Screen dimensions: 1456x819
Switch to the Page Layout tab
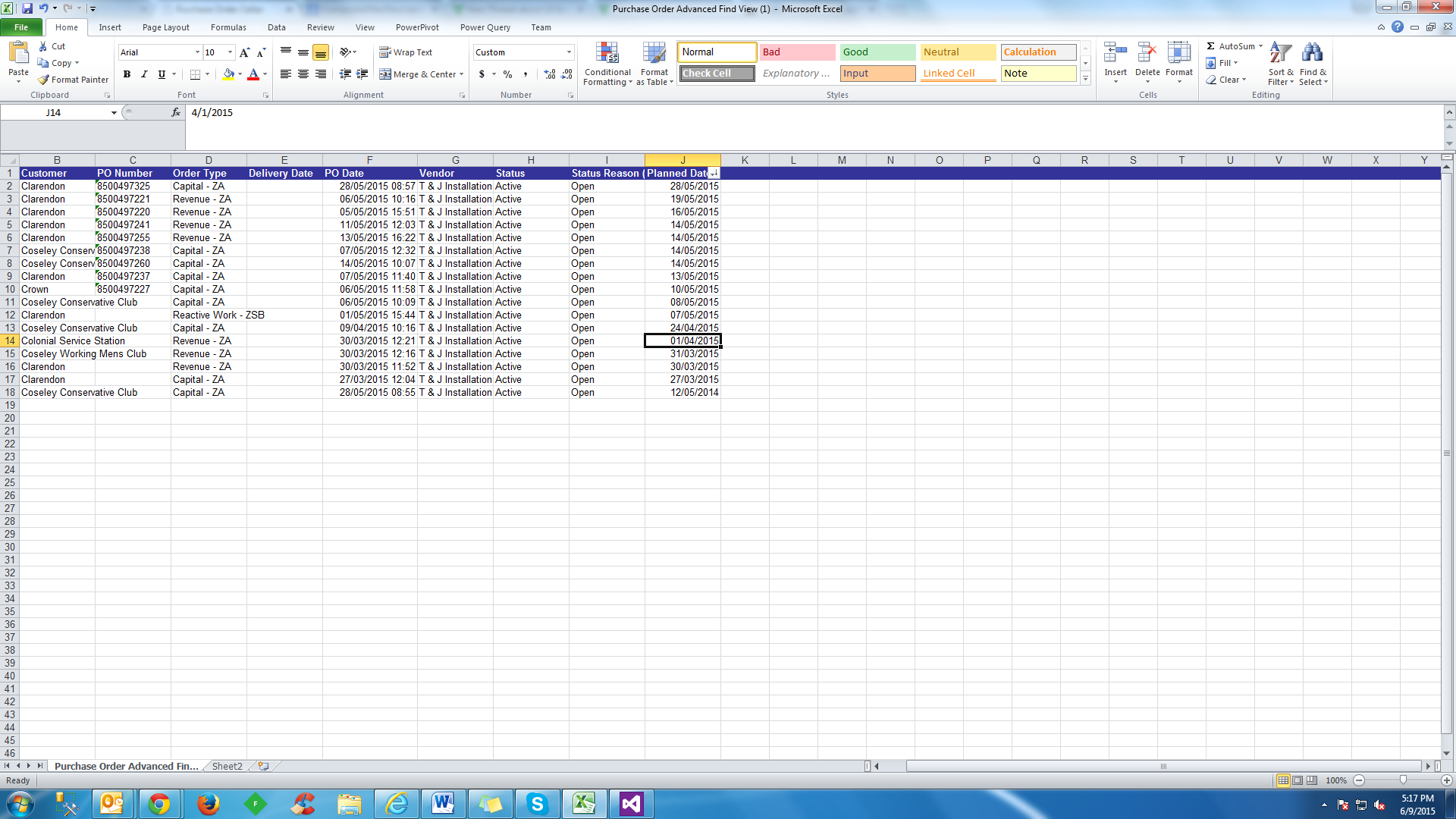click(165, 27)
